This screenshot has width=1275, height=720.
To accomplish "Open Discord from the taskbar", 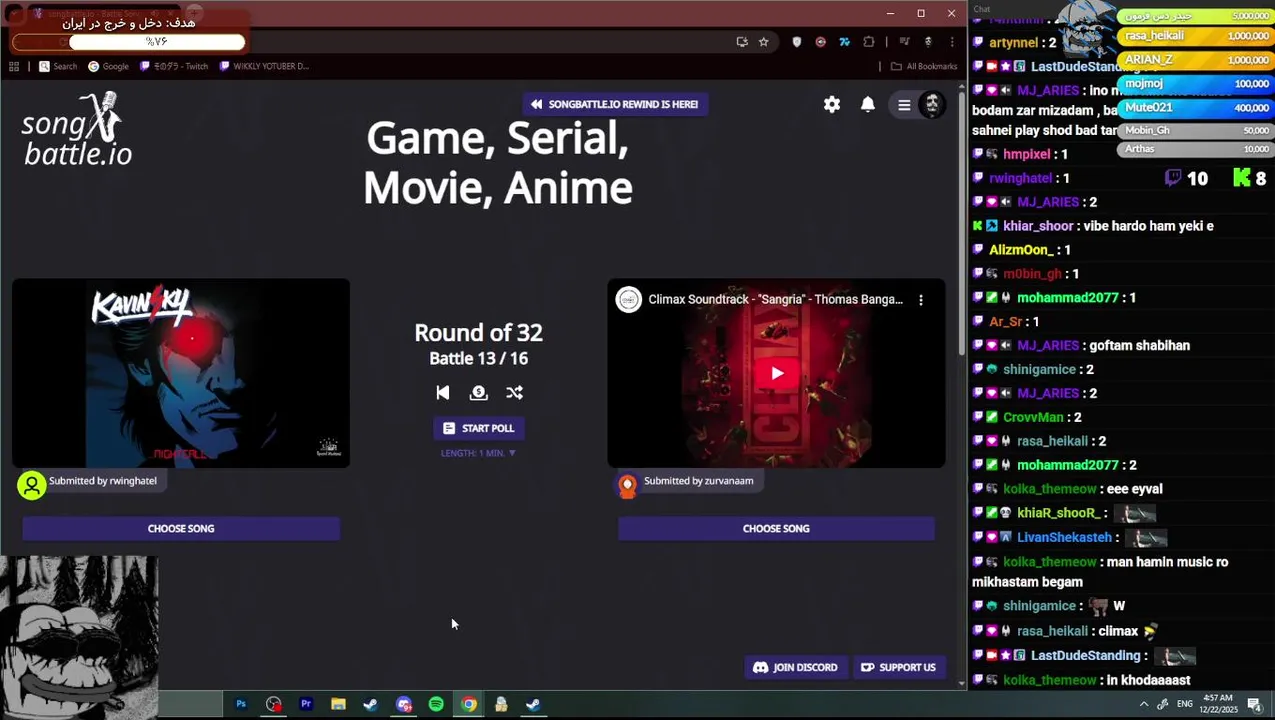I will coord(403,704).
